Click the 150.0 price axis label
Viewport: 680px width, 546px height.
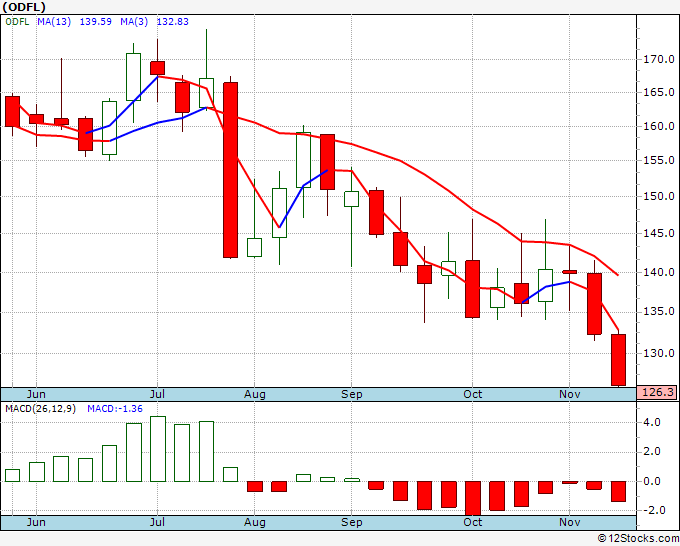pyautogui.click(x=658, y=196)
